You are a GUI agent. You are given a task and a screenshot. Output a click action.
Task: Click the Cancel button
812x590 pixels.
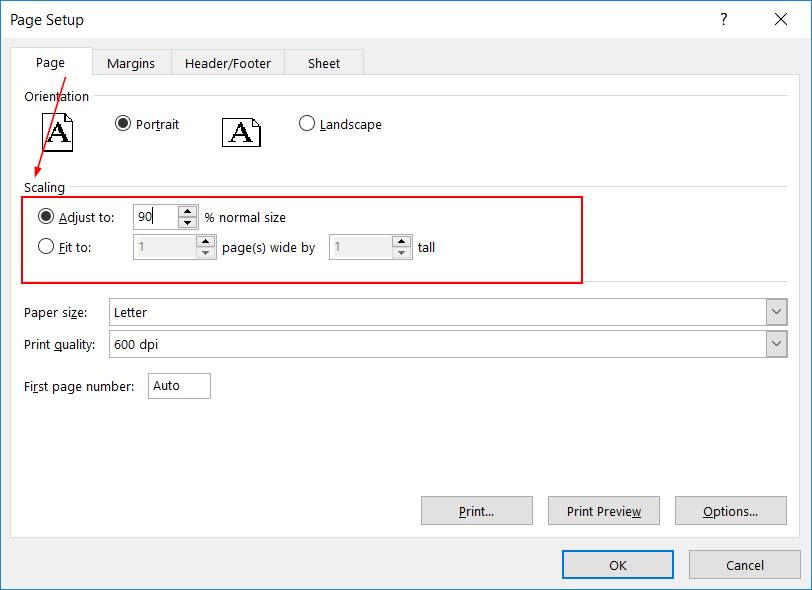[x=745, y=565]
